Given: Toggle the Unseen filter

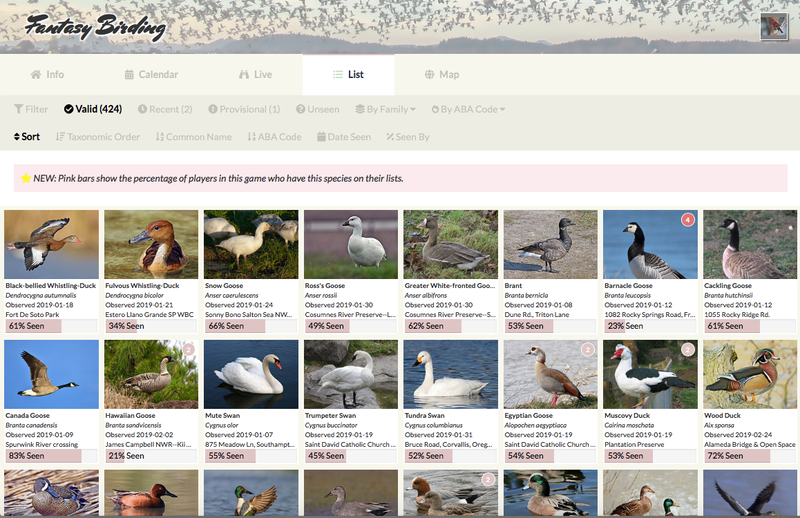Looking at the screenshot, I should click(x=317, y=109).
